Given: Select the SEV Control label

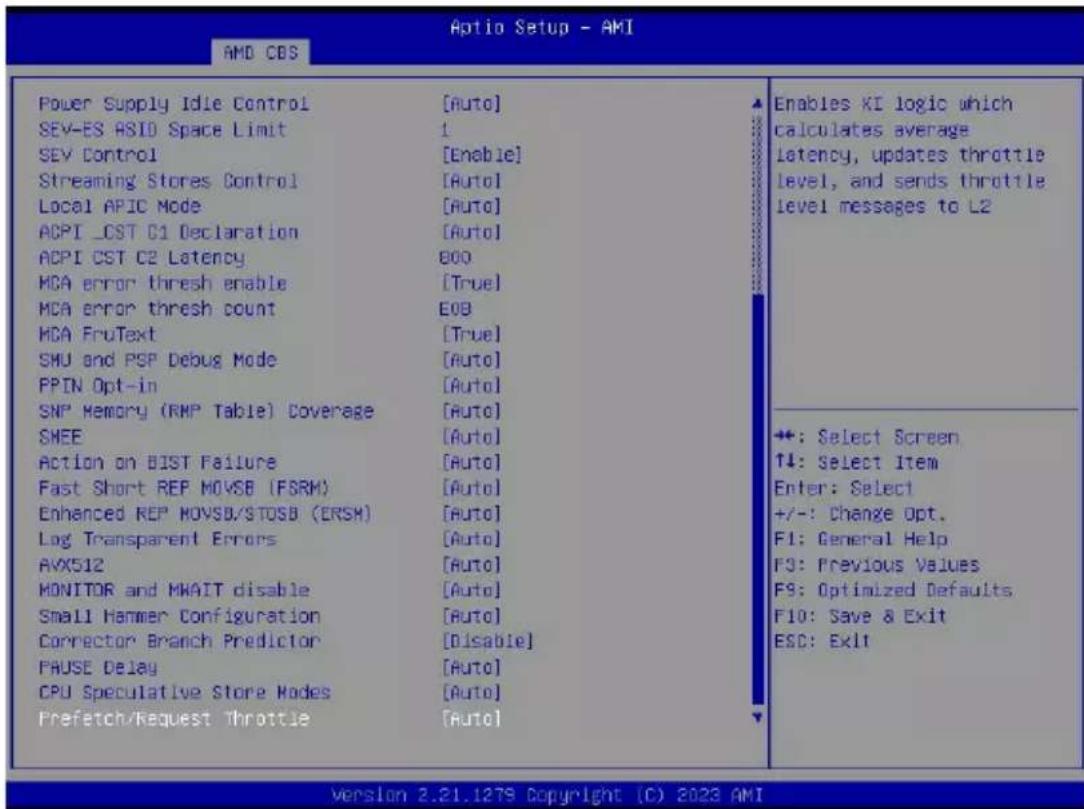Looking at the screenshot, I should 97,155.
